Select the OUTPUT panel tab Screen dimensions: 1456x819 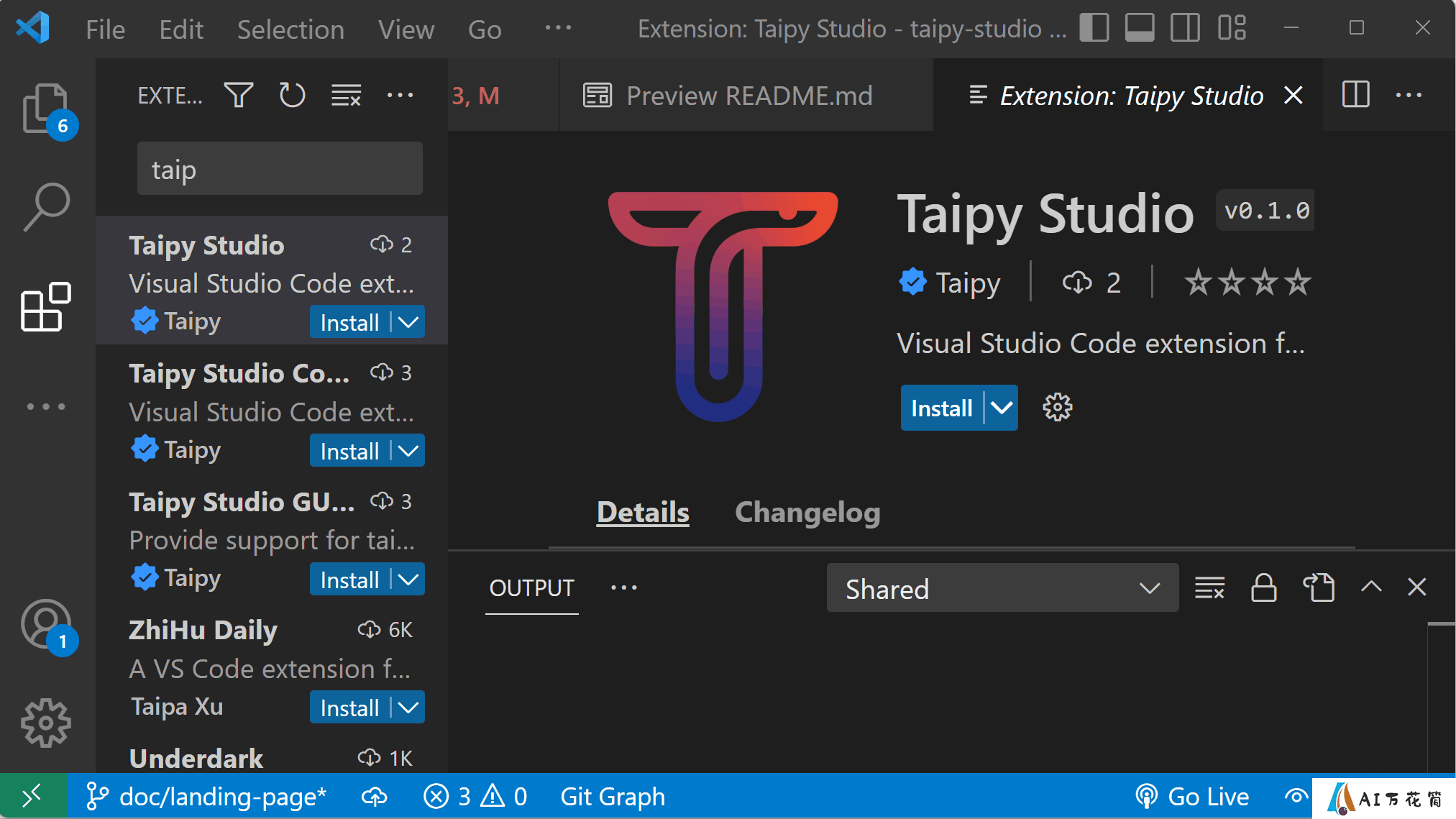coord(531,587)
